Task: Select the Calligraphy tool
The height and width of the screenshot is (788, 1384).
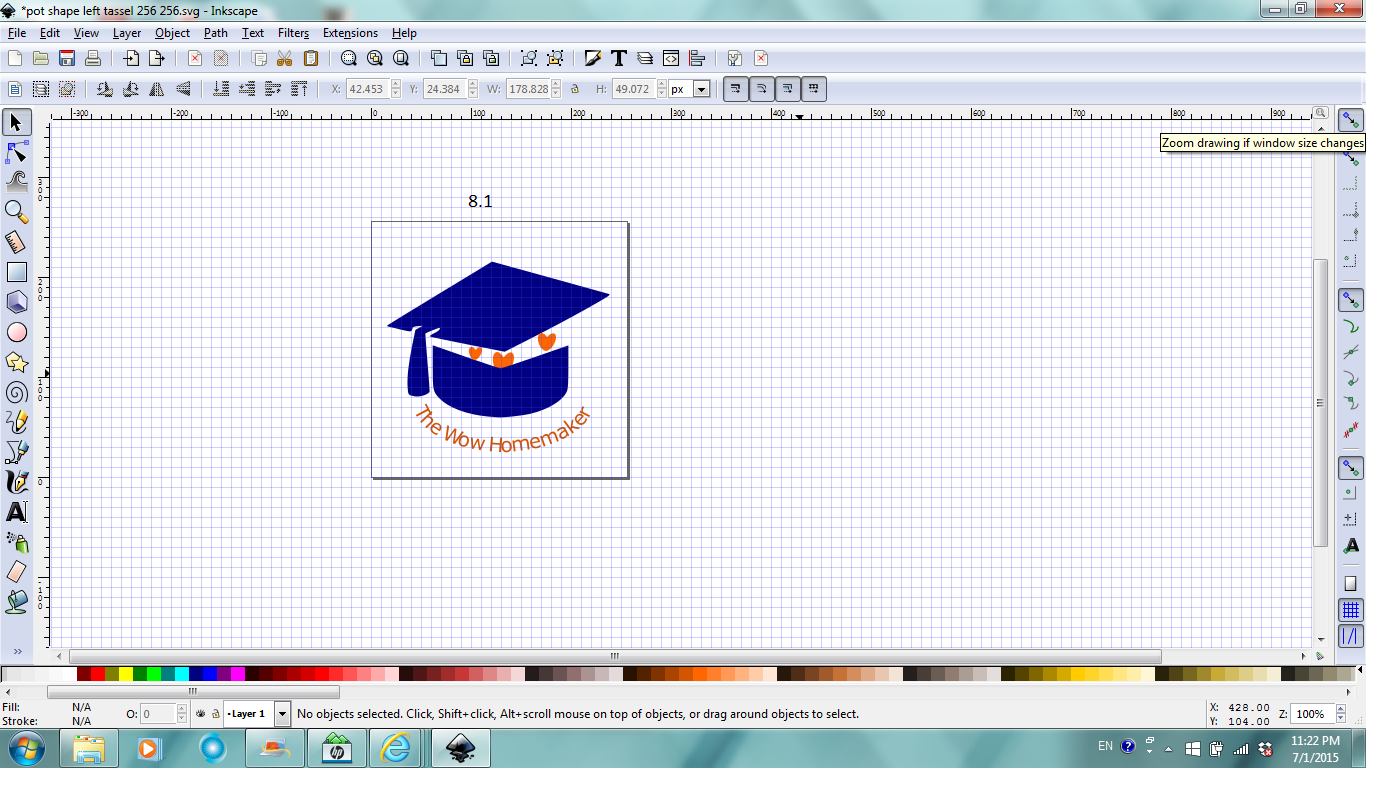Action: [x=17, y=482]
